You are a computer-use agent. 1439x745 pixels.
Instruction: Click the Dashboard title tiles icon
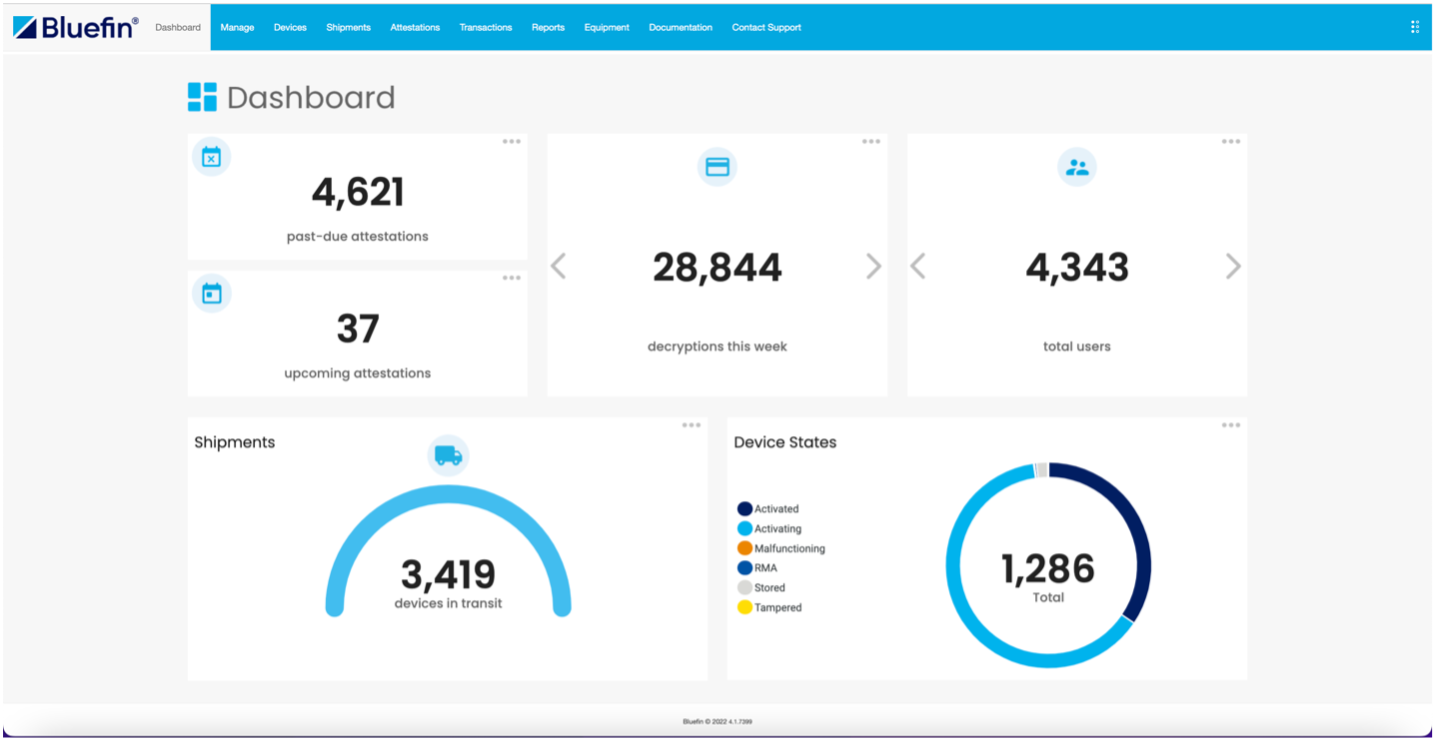pyautogui.click(x=202, y=97)
